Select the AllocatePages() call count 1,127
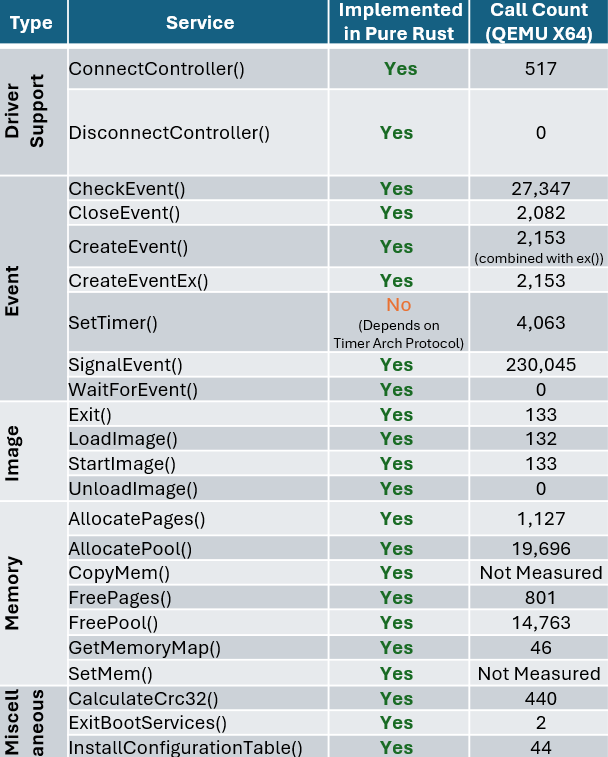 (x=540, y=519)
